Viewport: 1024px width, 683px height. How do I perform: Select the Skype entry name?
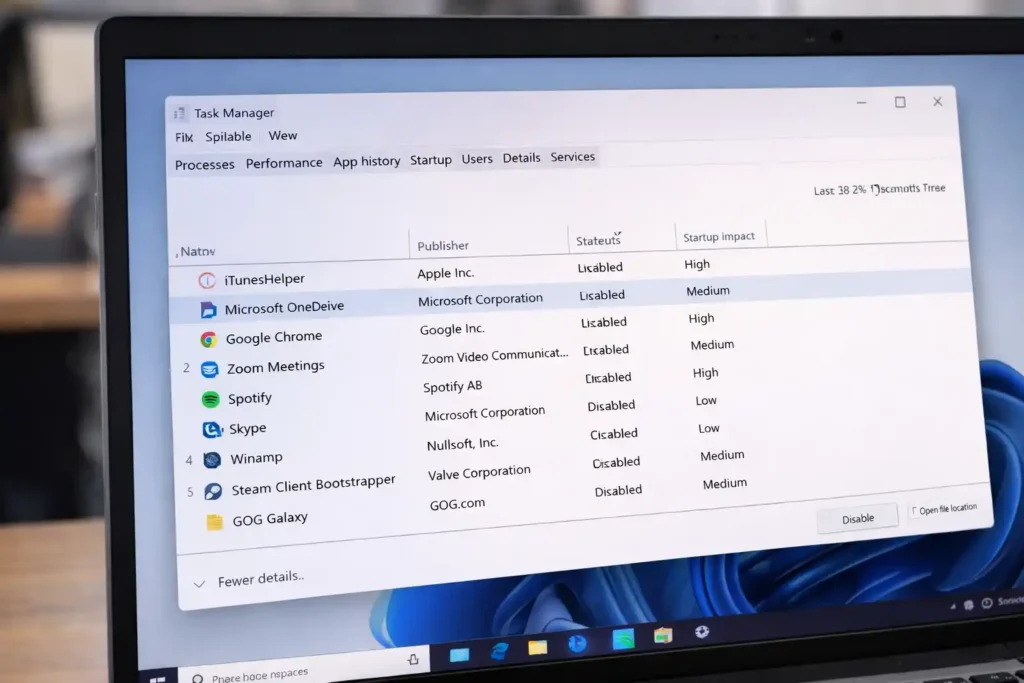(x=248, y=428)
